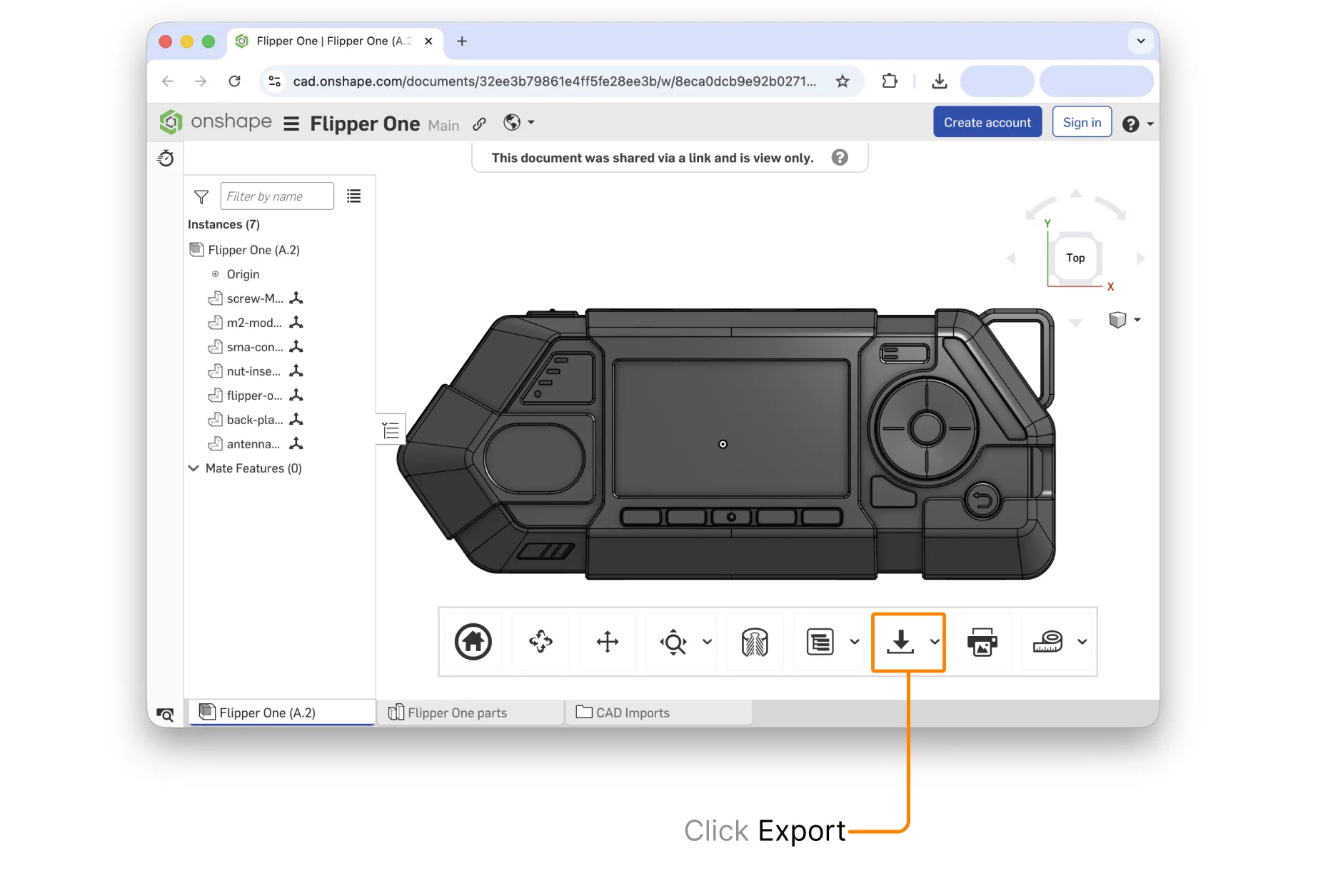Open the CAD Imports tab
This screenshot has width=1323, height=896.
click(658, 713)
